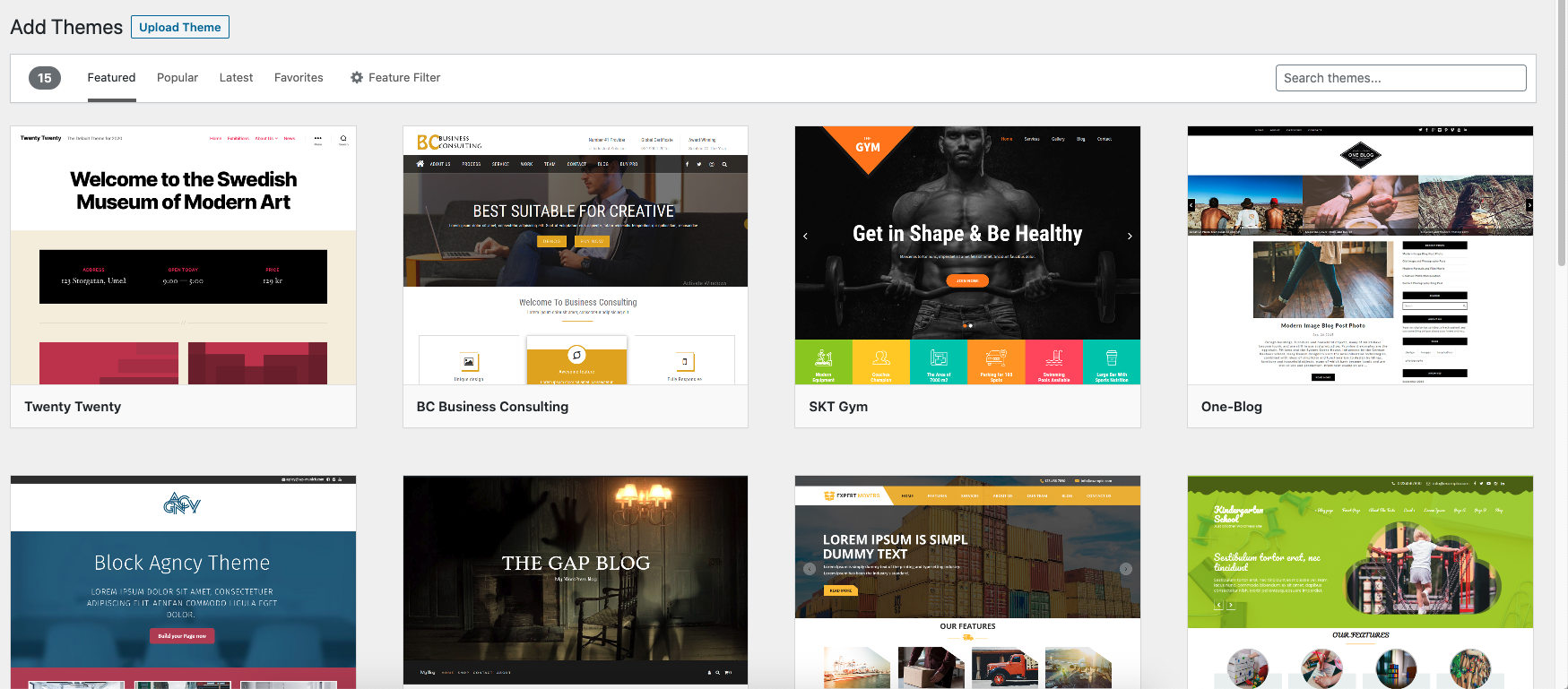The width and height of the screenshot is (1568, 689).
Task: Focus the Search themes input field
Action: click(1400, 78)
